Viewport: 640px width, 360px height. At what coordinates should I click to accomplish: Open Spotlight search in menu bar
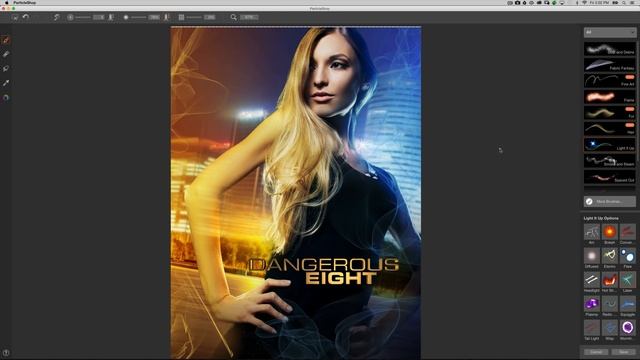[624, 2]
